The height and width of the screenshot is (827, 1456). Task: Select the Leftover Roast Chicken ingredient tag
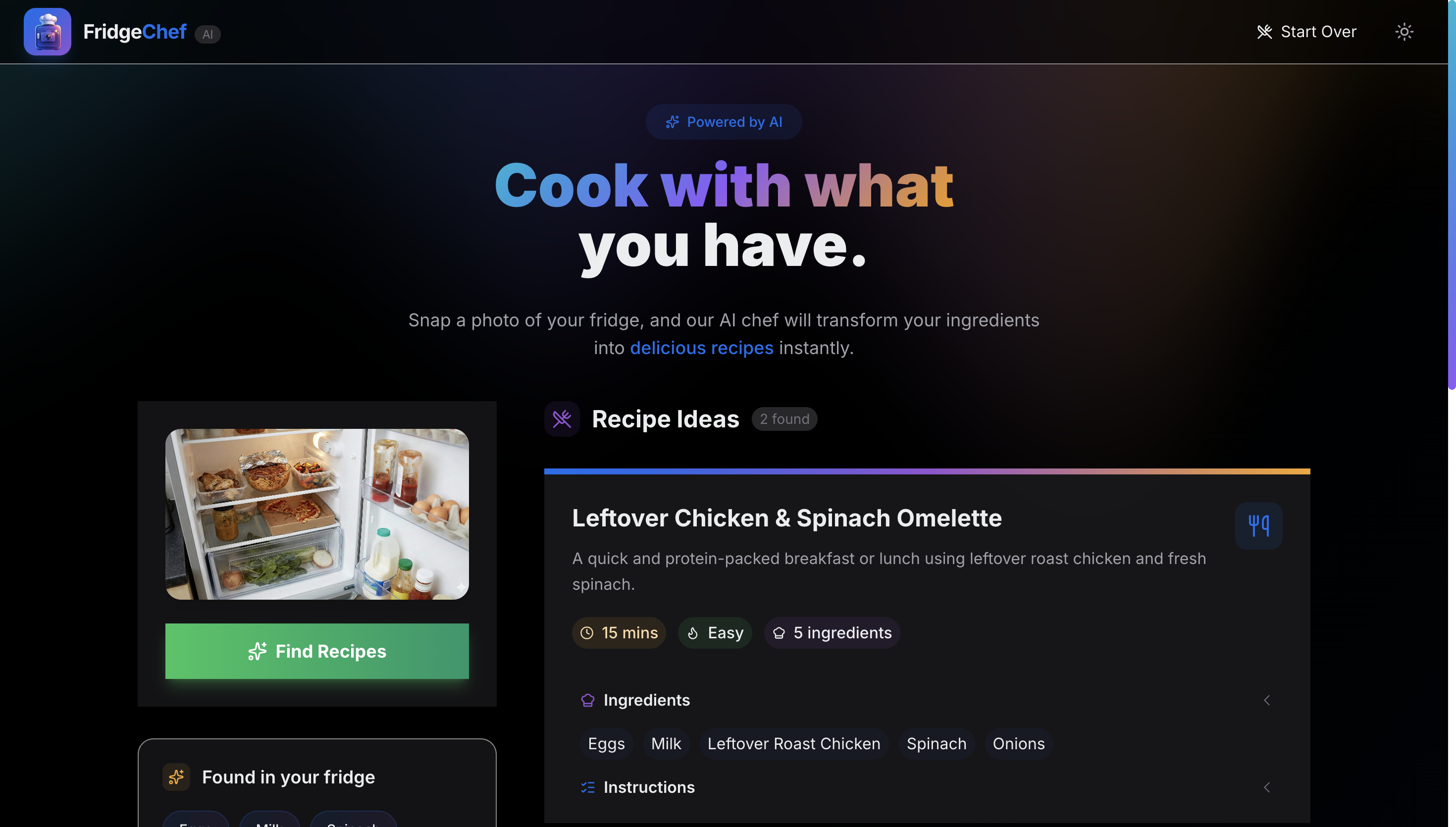click(793, 743)
